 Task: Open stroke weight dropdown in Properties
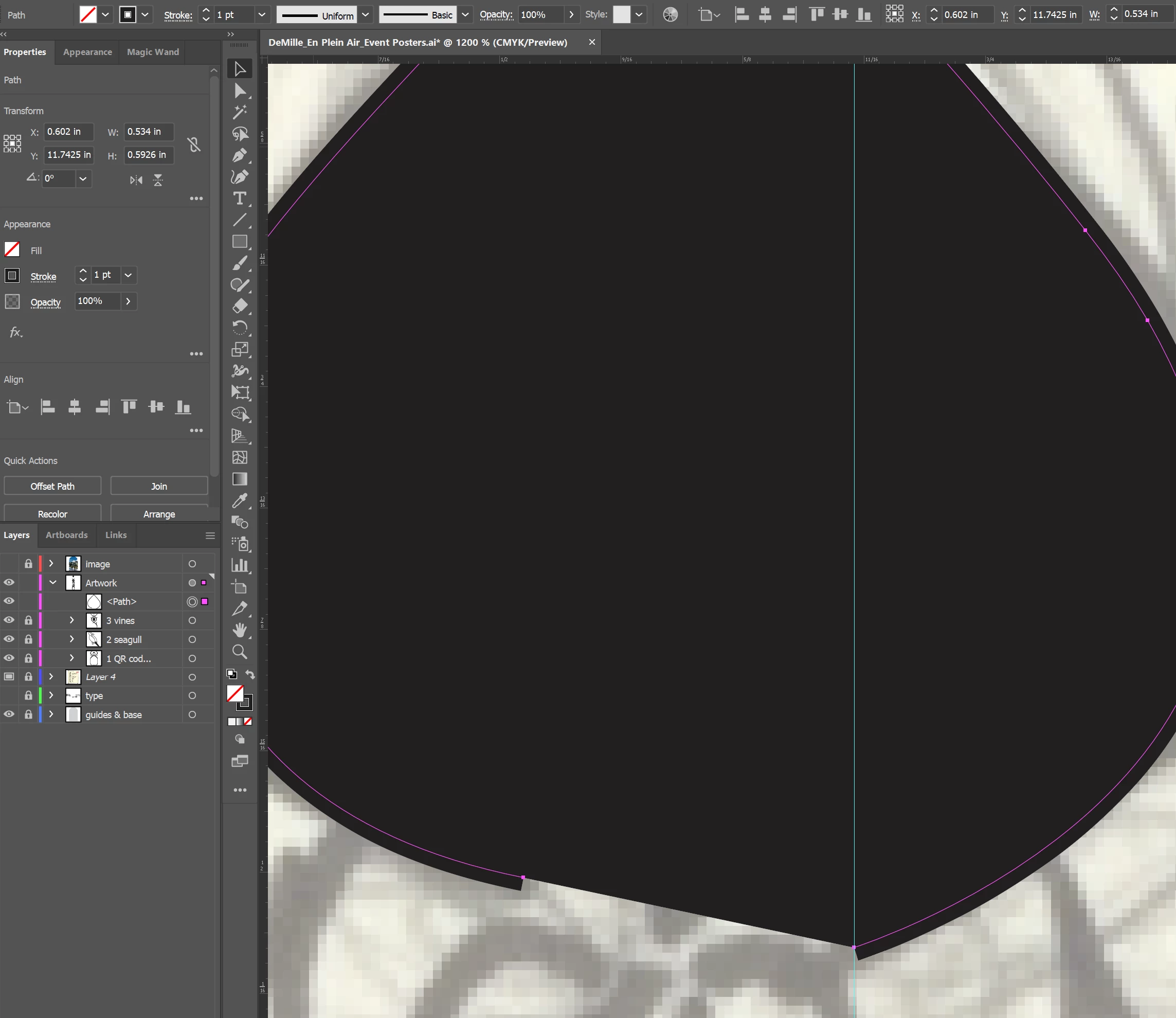click(129, 275)
